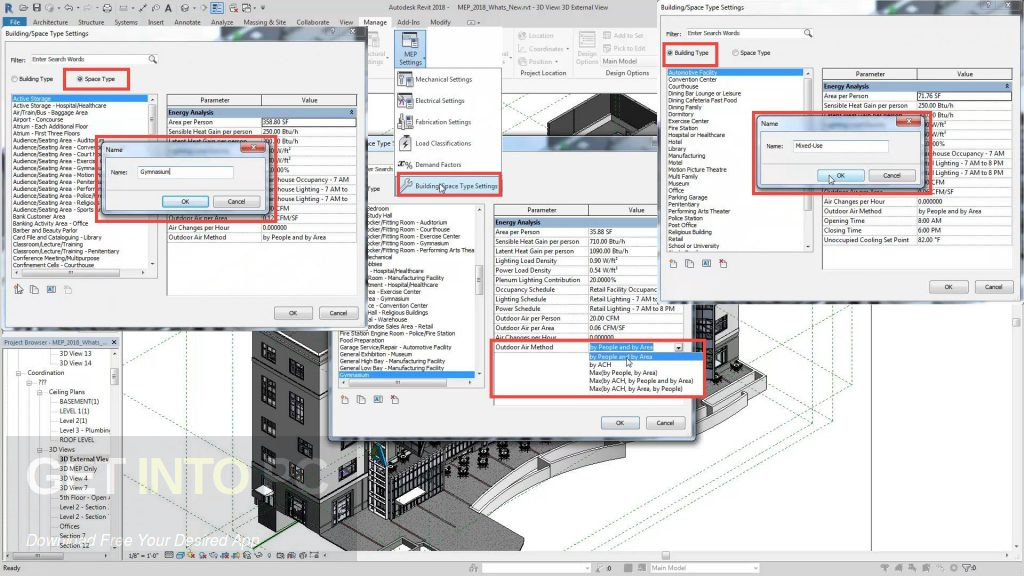Click the Undo arrow in Quick Access toolbar
Image resolution: width=1024 pixels, height=576 pixels.
pyautogui.click(x=68, y=8)
